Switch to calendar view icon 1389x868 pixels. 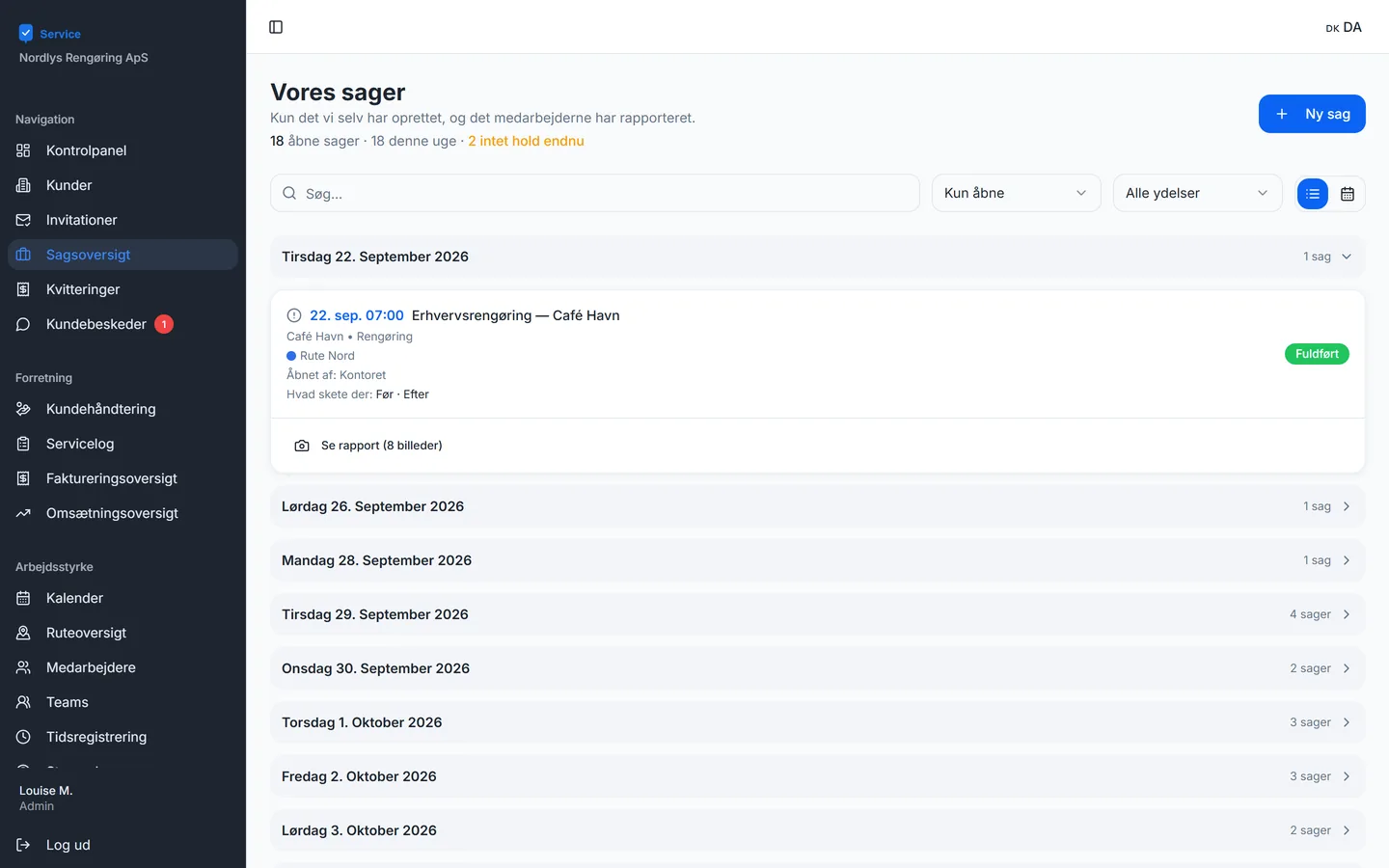tap(1348, 194)
